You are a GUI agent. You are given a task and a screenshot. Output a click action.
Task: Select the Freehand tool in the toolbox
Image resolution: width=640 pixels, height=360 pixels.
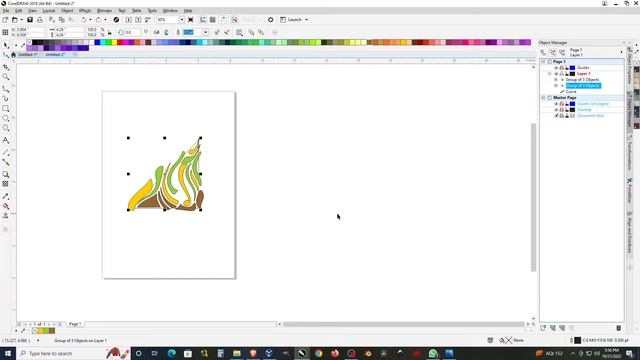pyautogui.click(x=6, y=89)
